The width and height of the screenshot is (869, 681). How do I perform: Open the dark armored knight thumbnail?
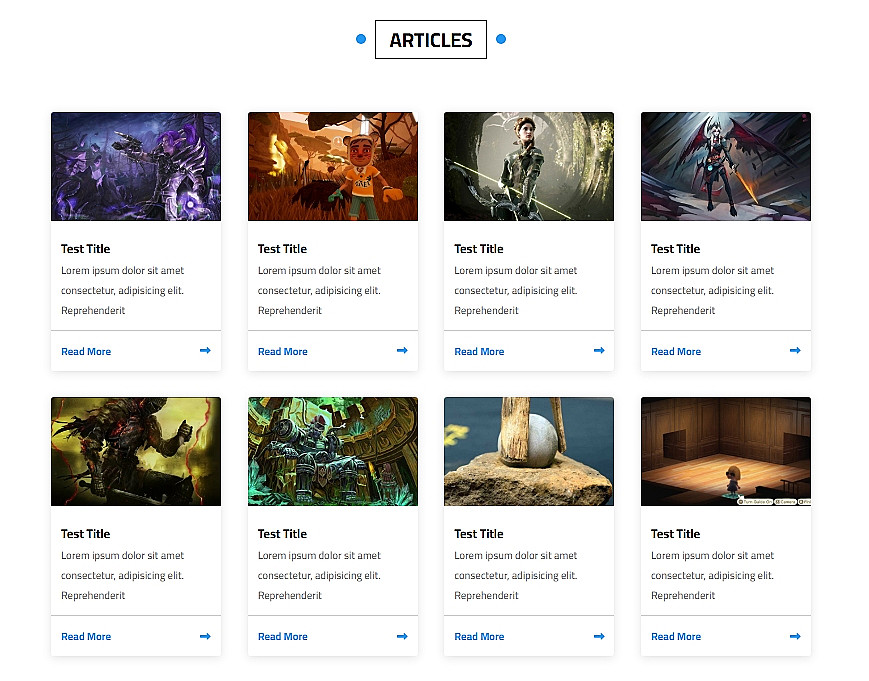pyautogui.click(x=136, y=451)
